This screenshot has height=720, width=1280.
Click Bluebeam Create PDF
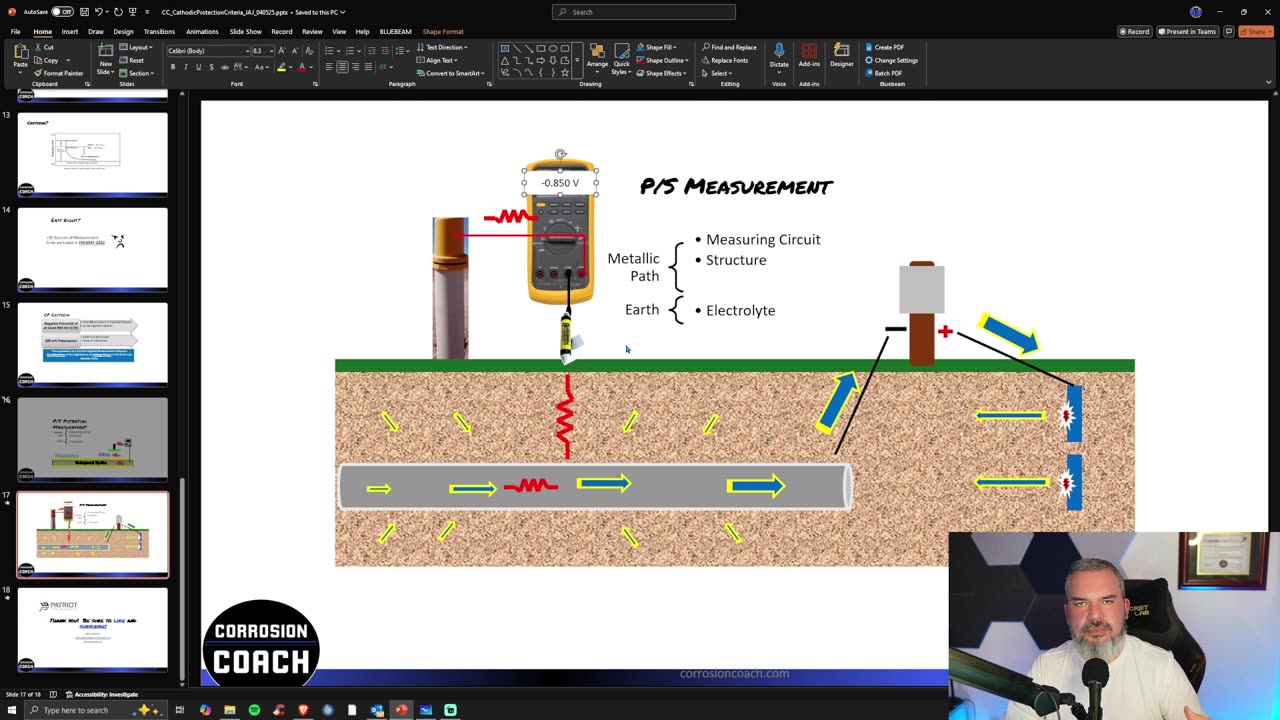[x=885, y=47]
